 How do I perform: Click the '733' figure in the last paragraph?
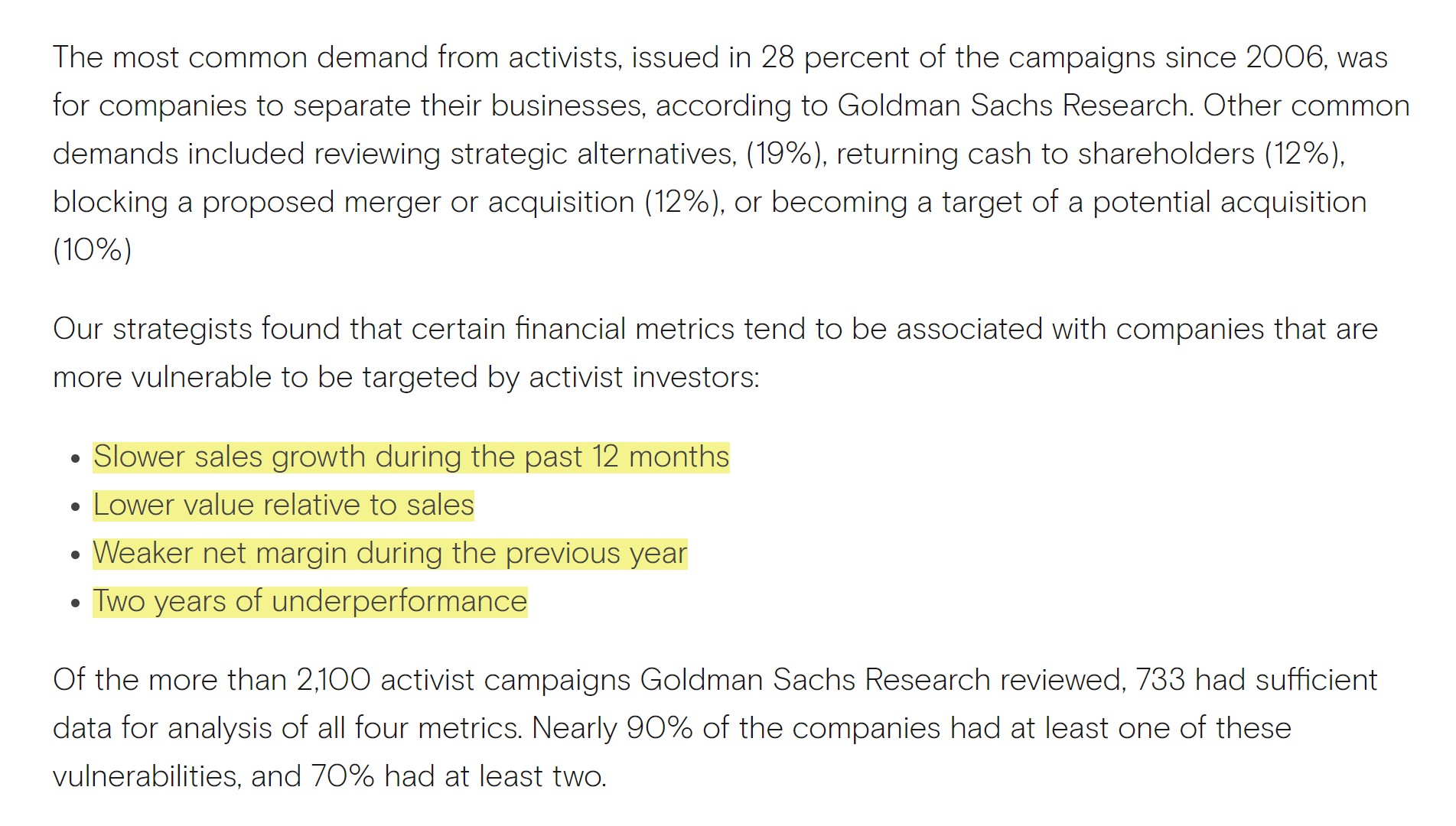[1161, 680]
